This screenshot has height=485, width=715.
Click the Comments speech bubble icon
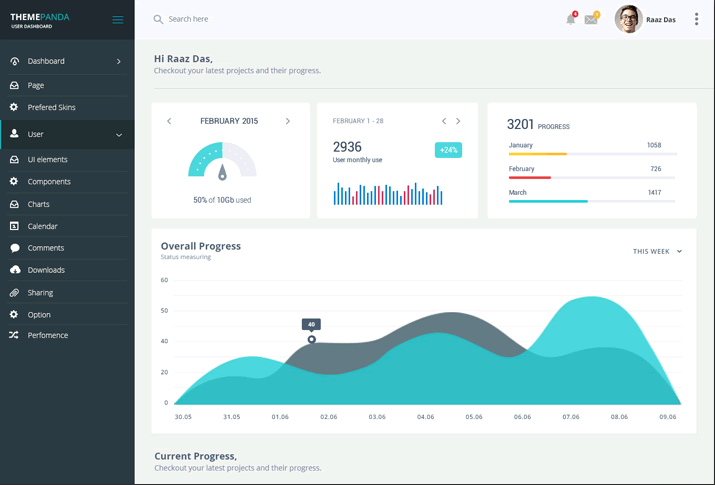coord(14,248)
